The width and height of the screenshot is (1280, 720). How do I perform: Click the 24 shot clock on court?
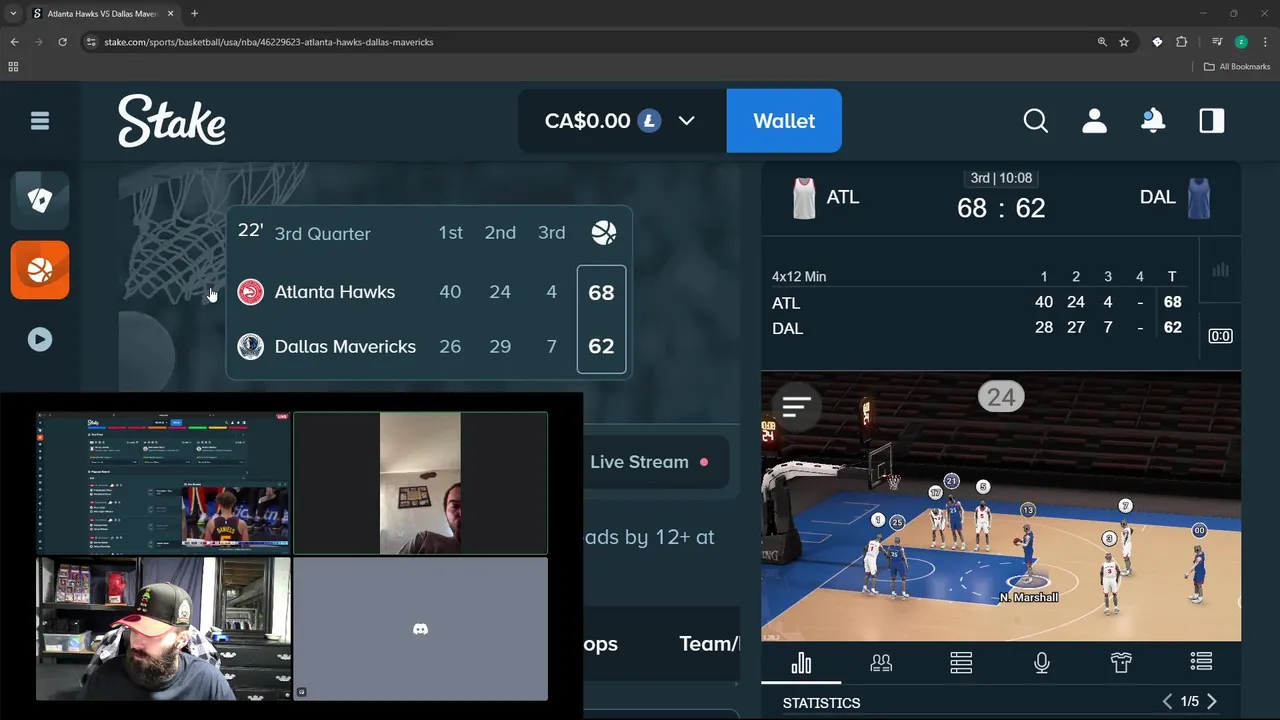coord(1001,398)
